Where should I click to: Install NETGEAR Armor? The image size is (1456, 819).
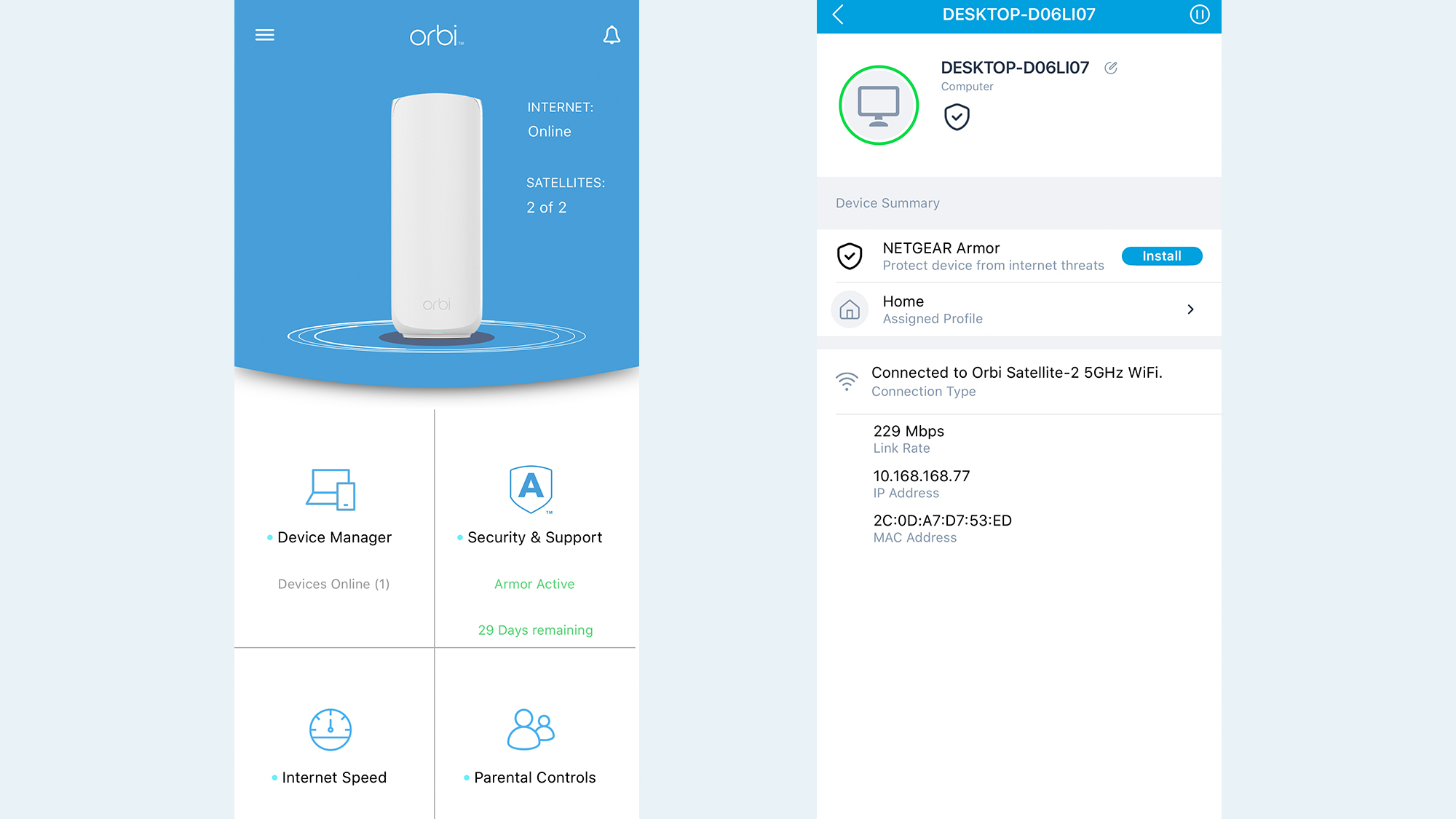[x=1161, y=256]
